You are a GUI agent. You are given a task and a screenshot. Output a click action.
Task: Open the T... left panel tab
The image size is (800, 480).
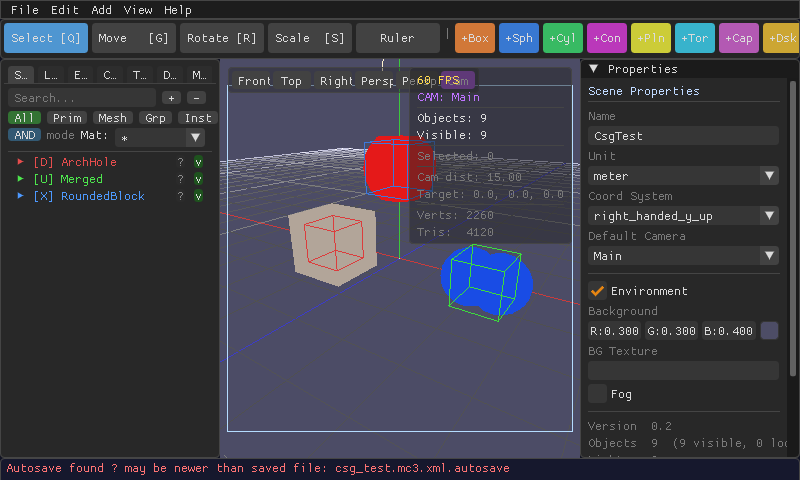click(x=139, y=75)
